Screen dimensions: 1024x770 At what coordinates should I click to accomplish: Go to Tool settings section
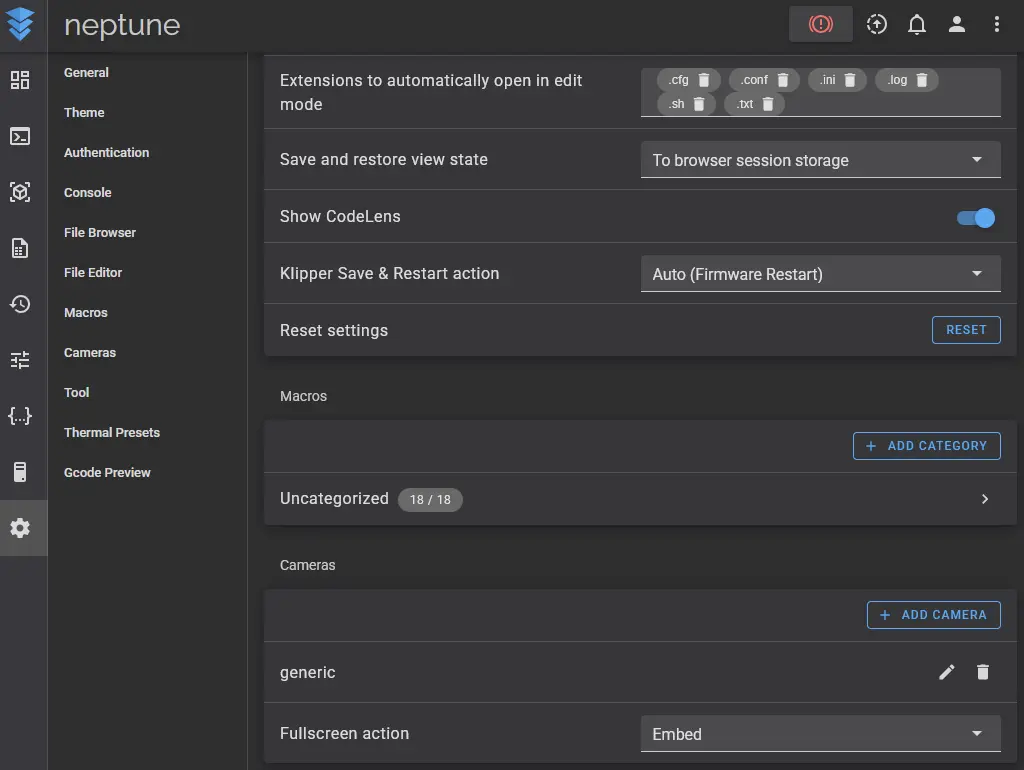pyautogui.click(x=76, y=393)
